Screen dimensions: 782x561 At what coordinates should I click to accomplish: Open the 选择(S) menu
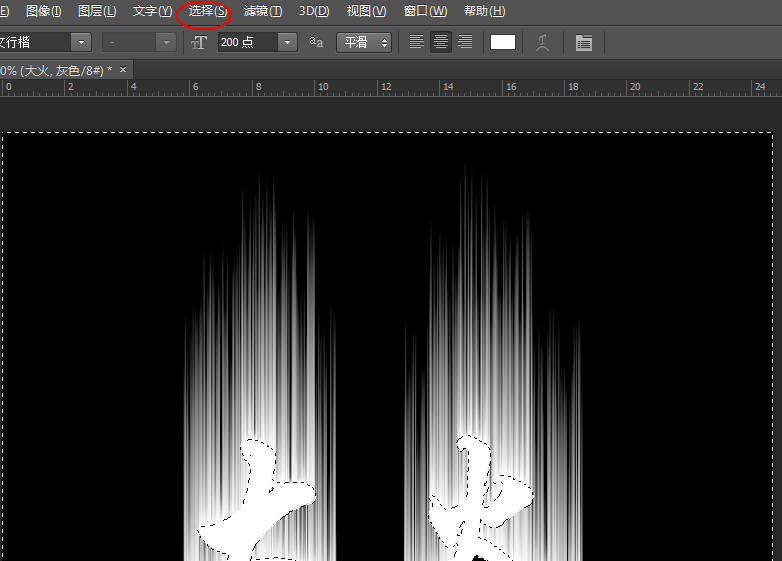[x=207, y=11]
